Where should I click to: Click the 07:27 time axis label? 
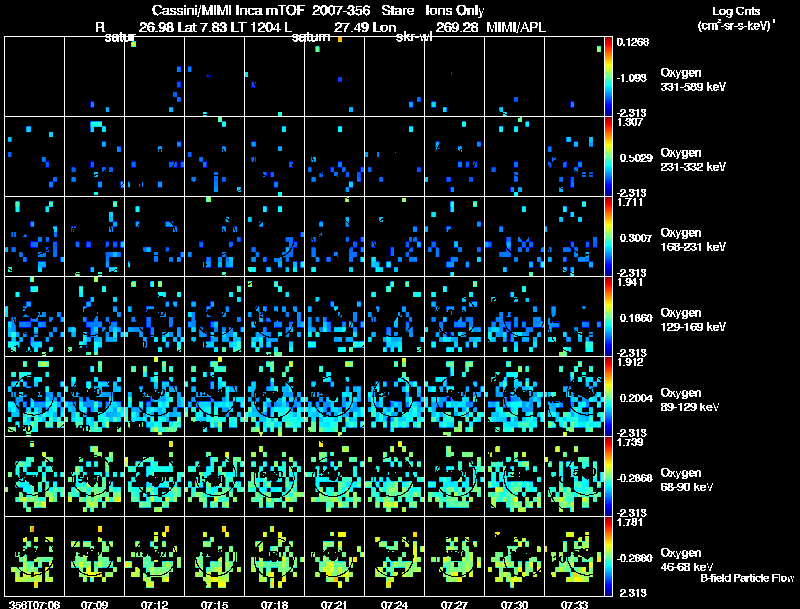pyautogui.click(x=454, y=604)
